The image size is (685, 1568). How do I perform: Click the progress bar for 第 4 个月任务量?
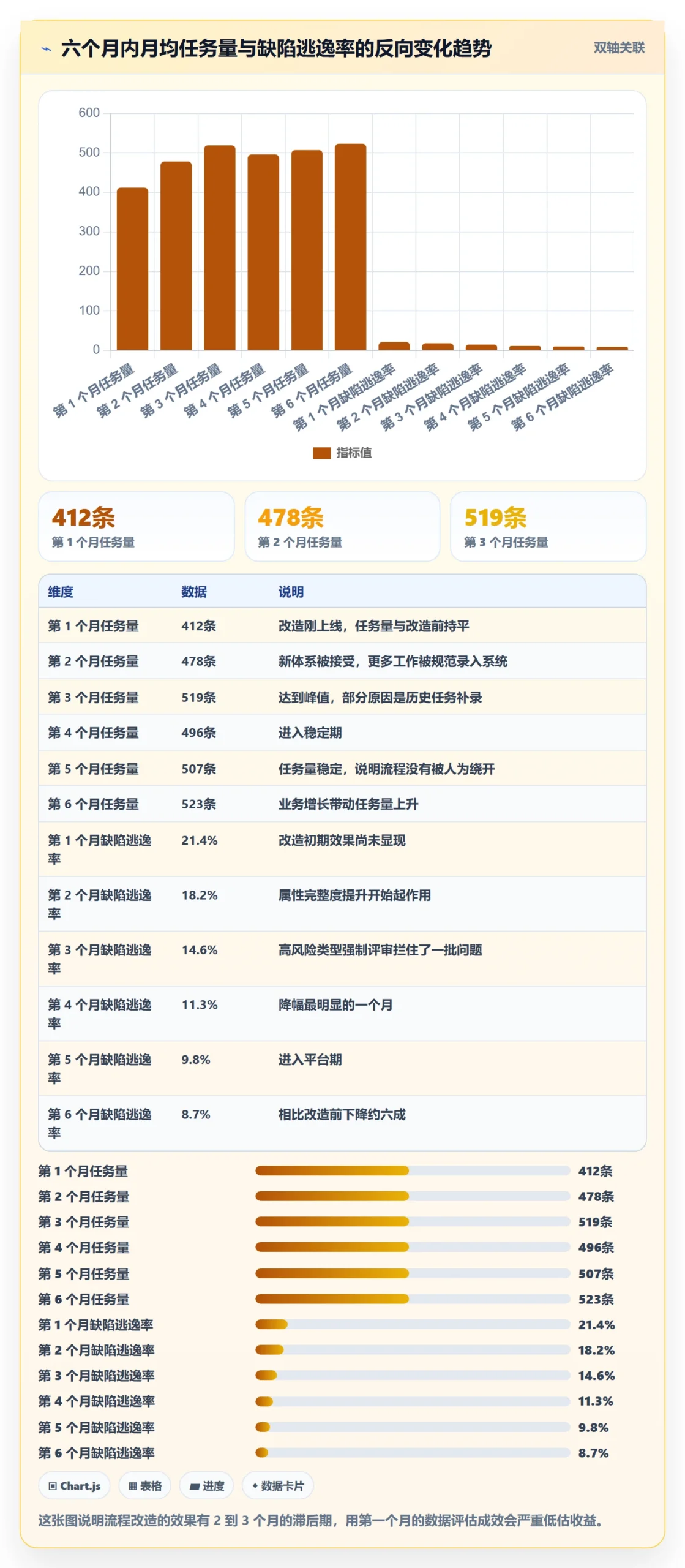coord(413,1247)
